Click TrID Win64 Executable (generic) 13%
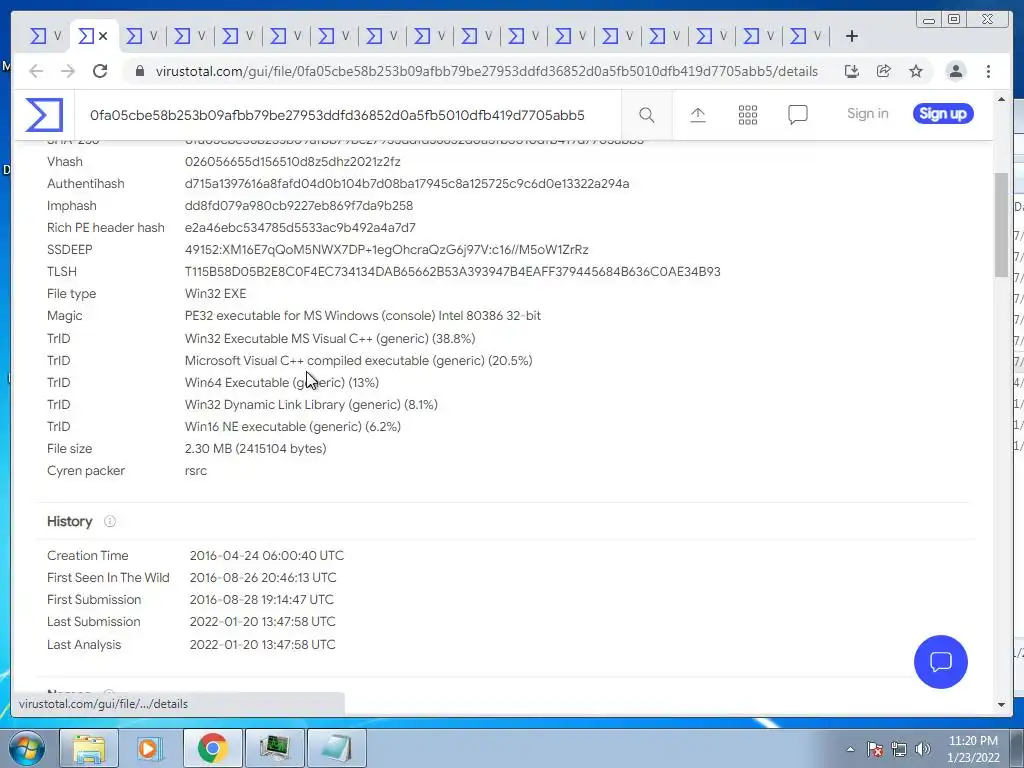The image size is (1024, 768). coord(281,382)
